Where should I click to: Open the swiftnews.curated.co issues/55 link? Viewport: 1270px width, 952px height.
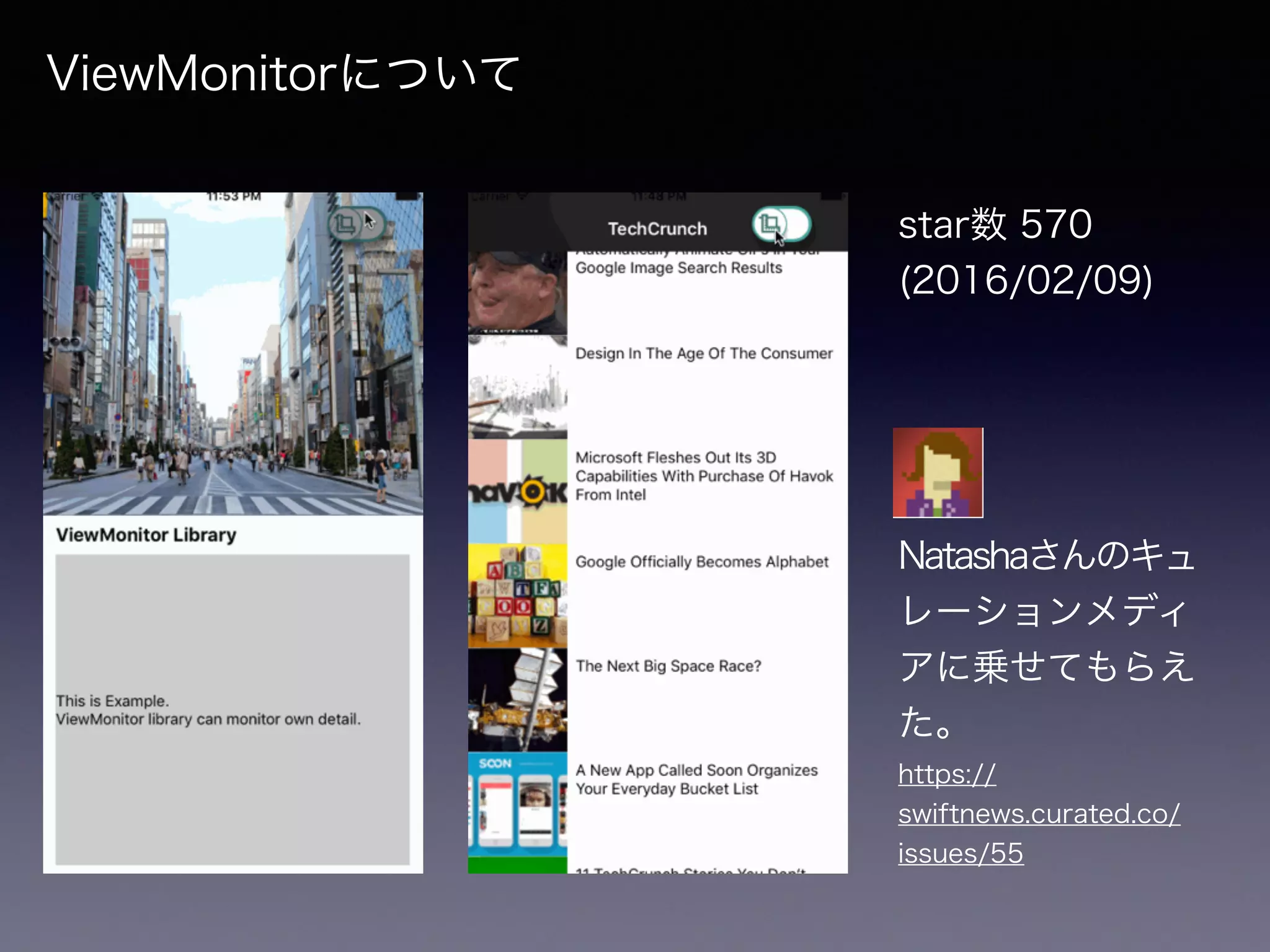(1038, 814)
